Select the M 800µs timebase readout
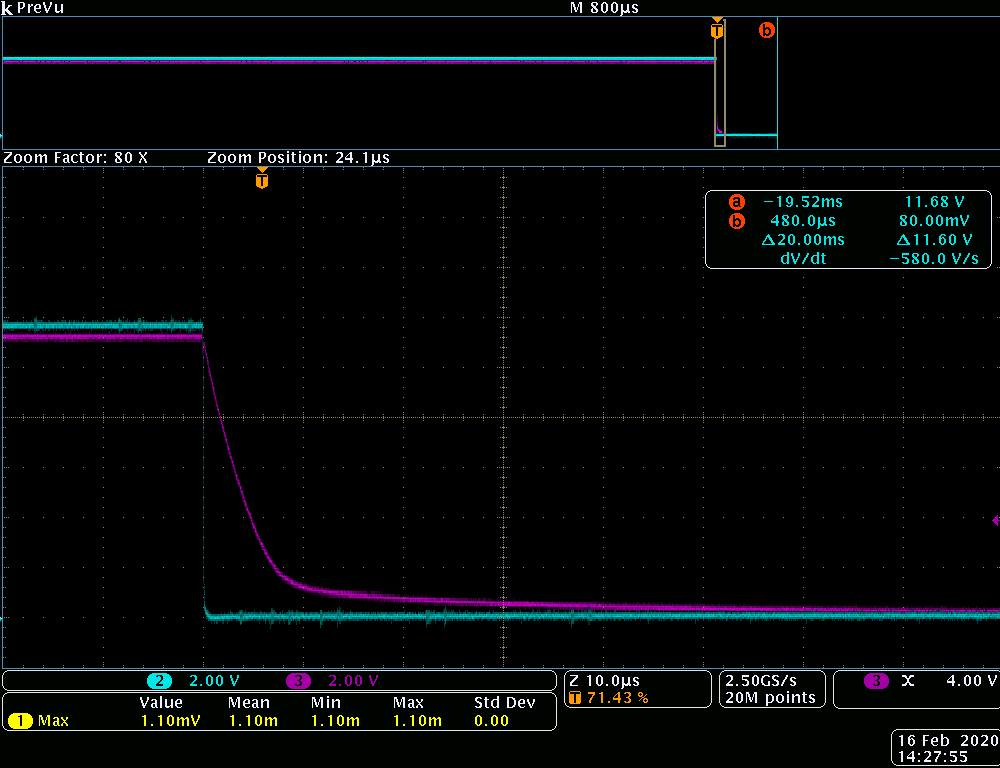 pyautogui.click(x=604, y=7)
